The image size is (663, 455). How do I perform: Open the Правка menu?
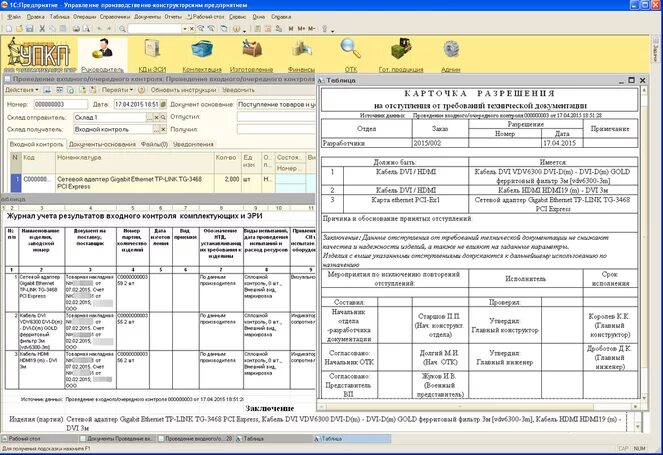pos(36,17)
